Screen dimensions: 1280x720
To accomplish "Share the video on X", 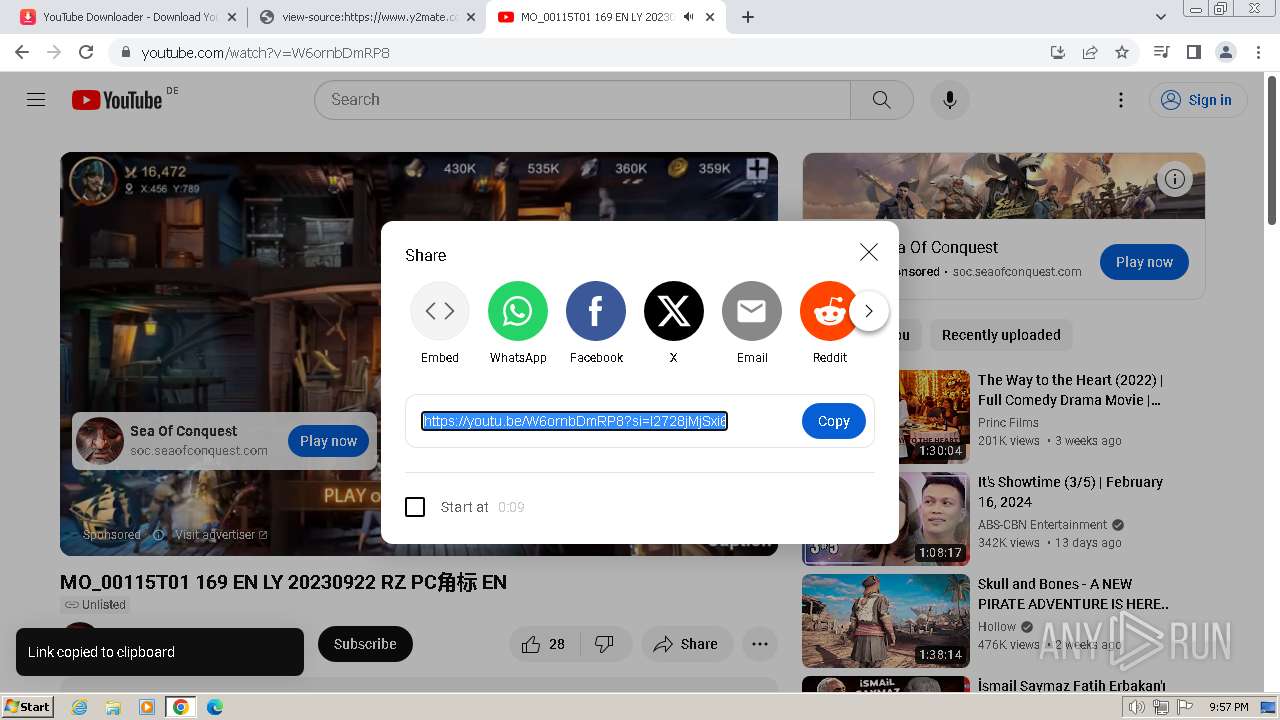I will 674,311.
